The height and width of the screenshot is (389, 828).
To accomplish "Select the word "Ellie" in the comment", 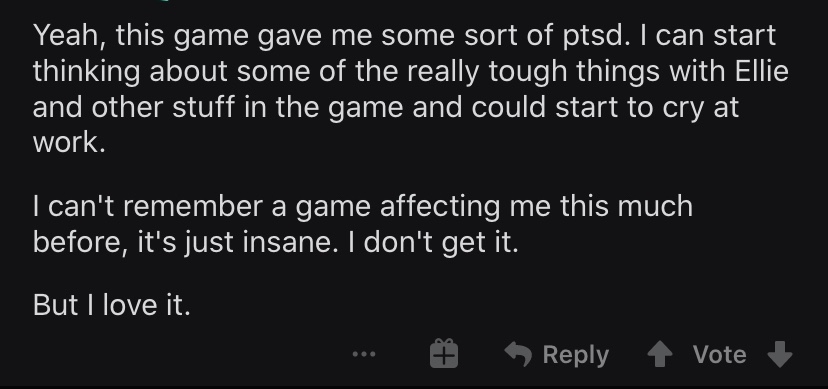I will click(762, 71).
